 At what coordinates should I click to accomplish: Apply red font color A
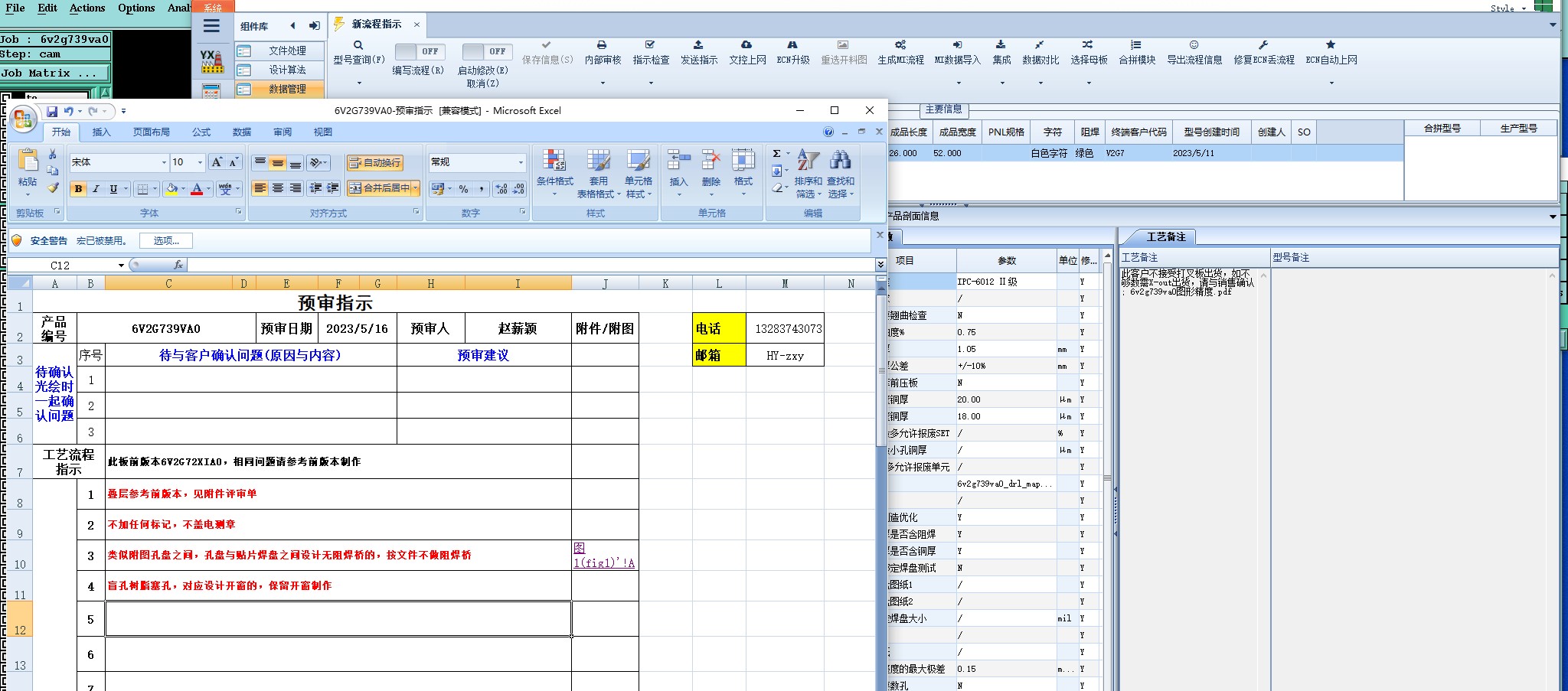click(197, 189)
